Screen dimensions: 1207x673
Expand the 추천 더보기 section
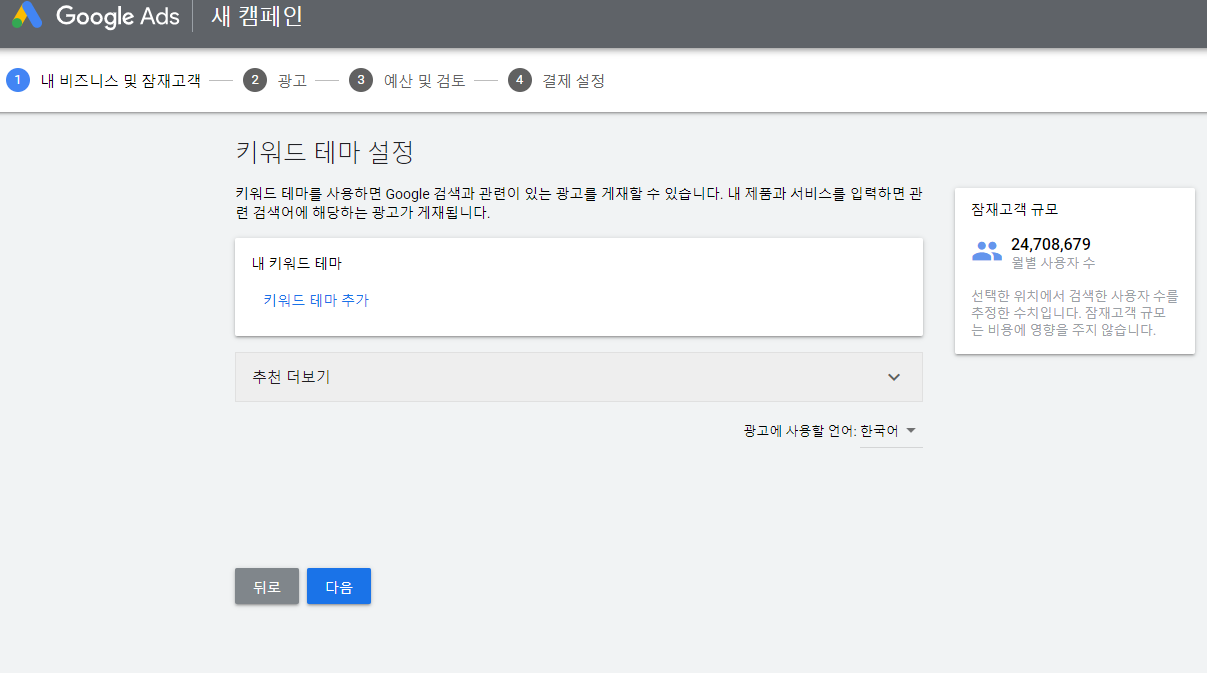(578, 377)
